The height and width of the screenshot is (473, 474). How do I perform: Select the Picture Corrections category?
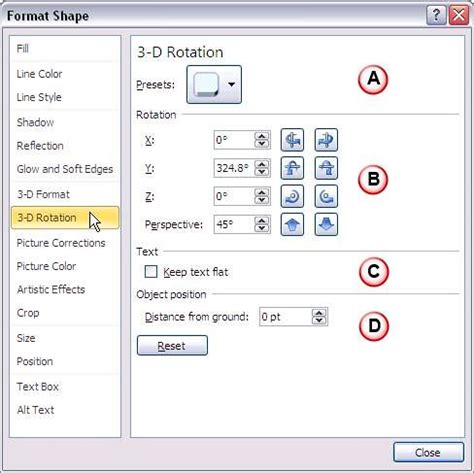61,243
